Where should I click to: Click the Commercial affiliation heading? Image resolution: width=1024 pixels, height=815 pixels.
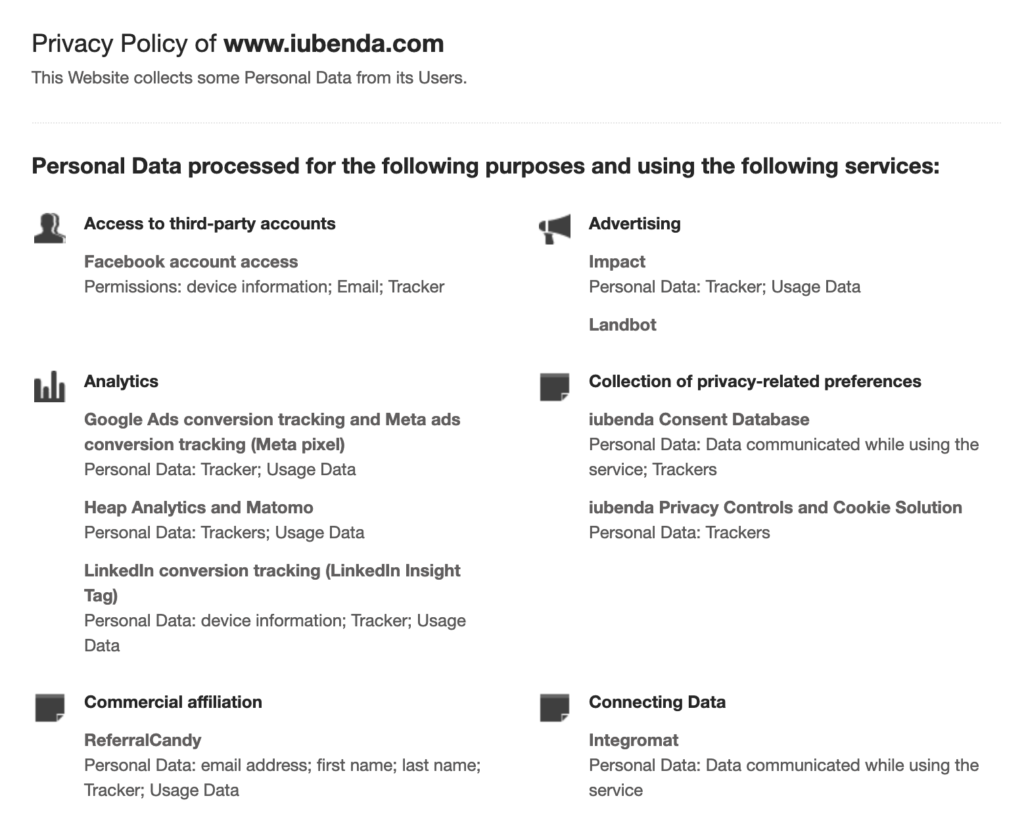pos(173,702)
